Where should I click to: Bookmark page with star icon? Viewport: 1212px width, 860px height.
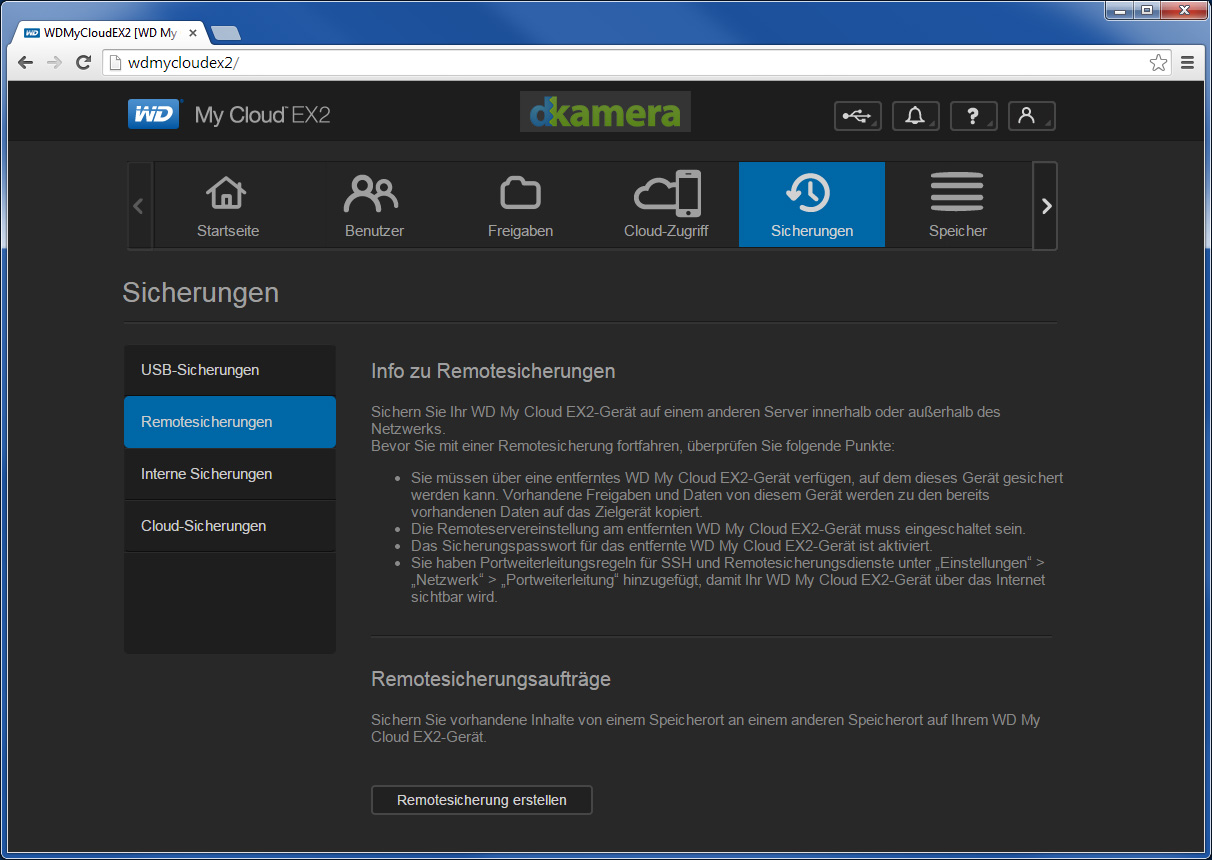(1158, 63)
